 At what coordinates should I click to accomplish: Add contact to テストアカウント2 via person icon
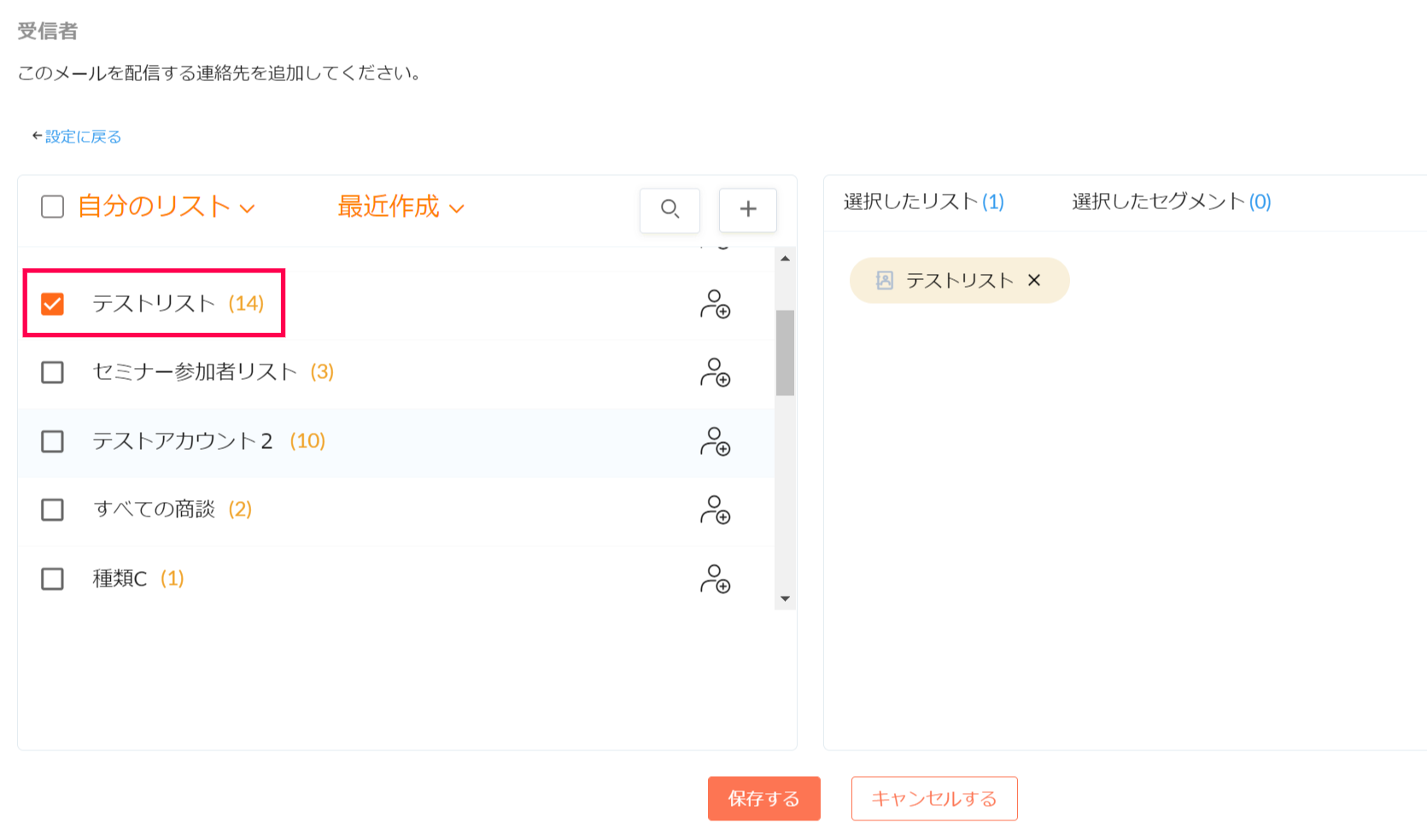coord(715,441)
